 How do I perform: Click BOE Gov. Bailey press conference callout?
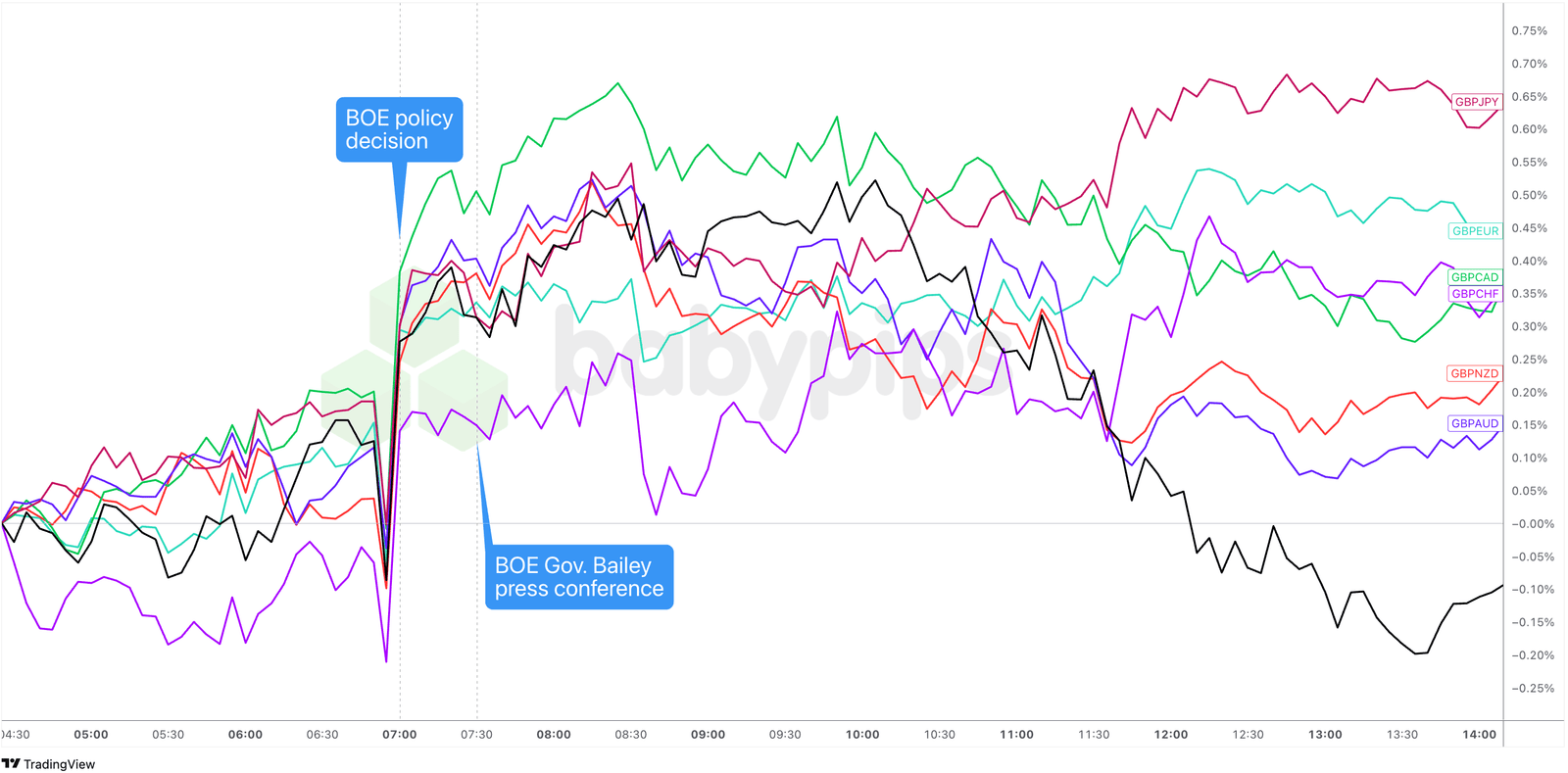(579, 577)
